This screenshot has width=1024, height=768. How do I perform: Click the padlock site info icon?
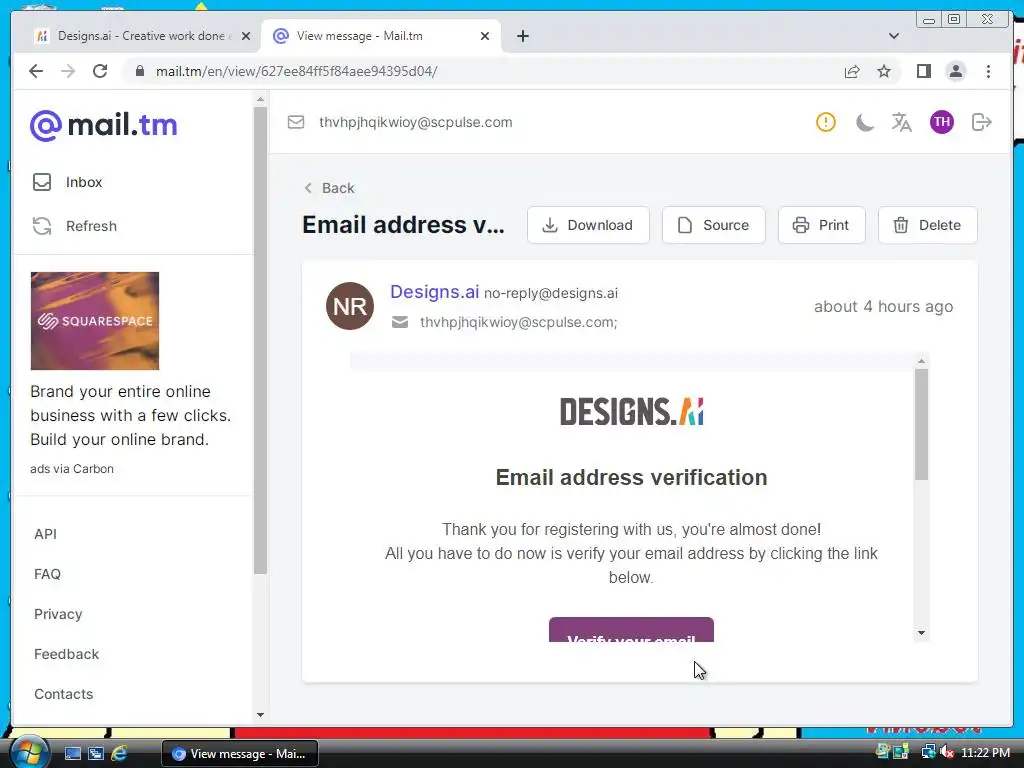140,71
